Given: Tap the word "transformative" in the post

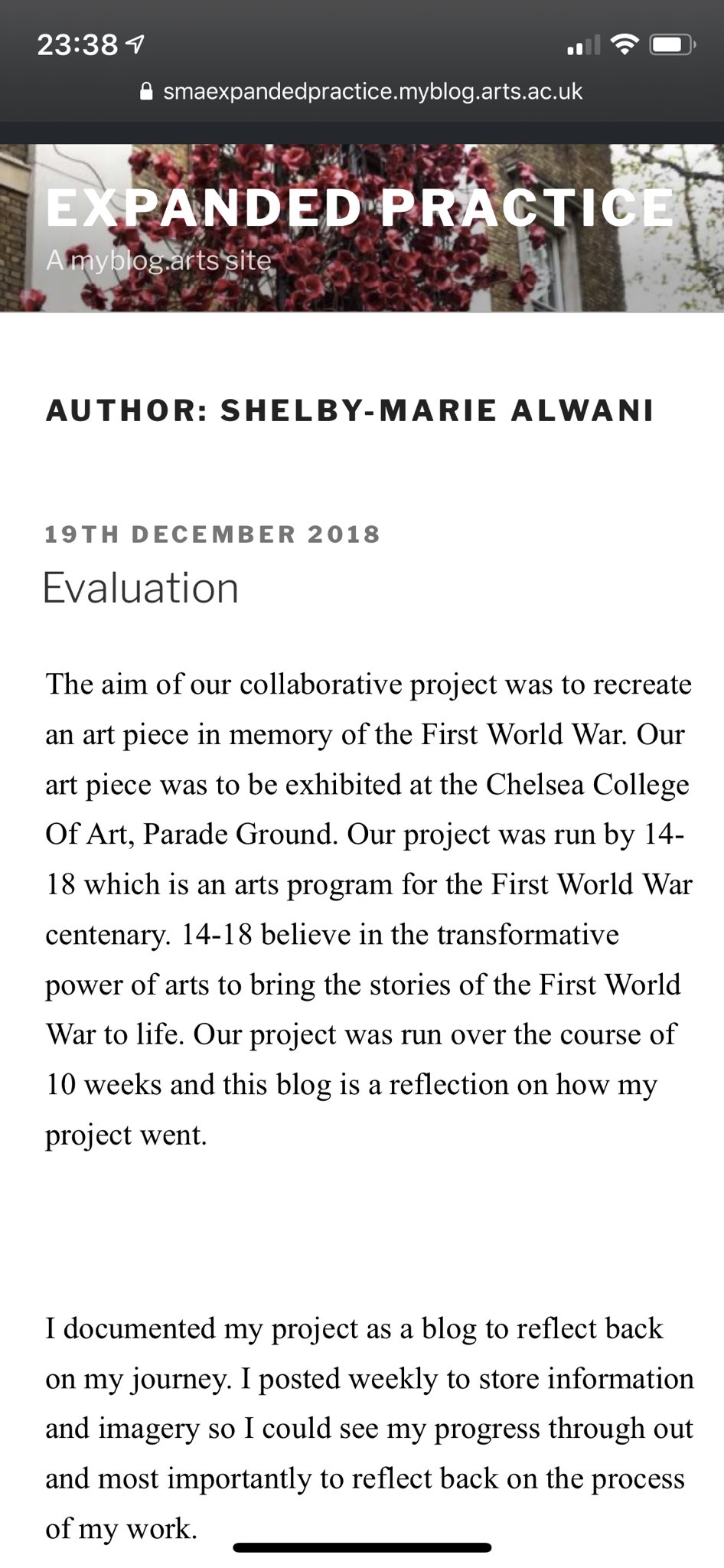Looking at the screenshot, I should (527, 935).
